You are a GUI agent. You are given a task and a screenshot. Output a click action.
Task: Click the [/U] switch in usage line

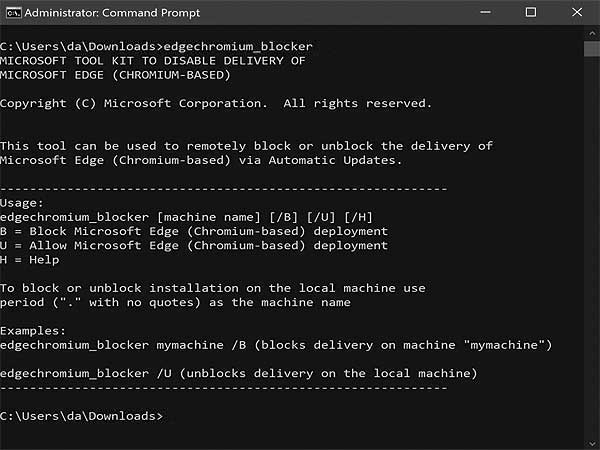point(321,217)
